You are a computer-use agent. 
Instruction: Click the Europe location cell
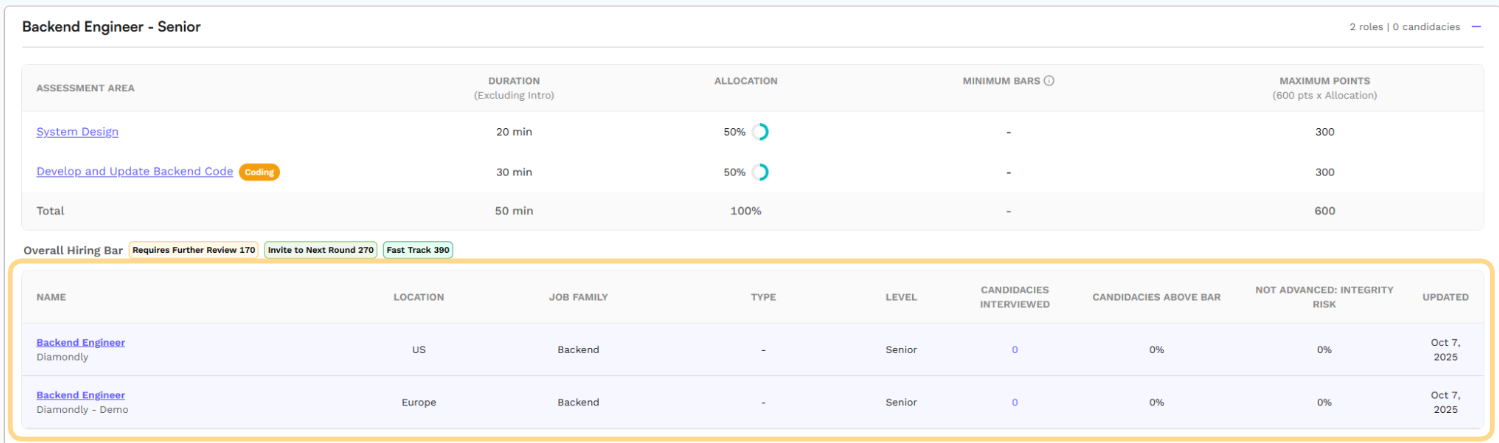point(419,403)
